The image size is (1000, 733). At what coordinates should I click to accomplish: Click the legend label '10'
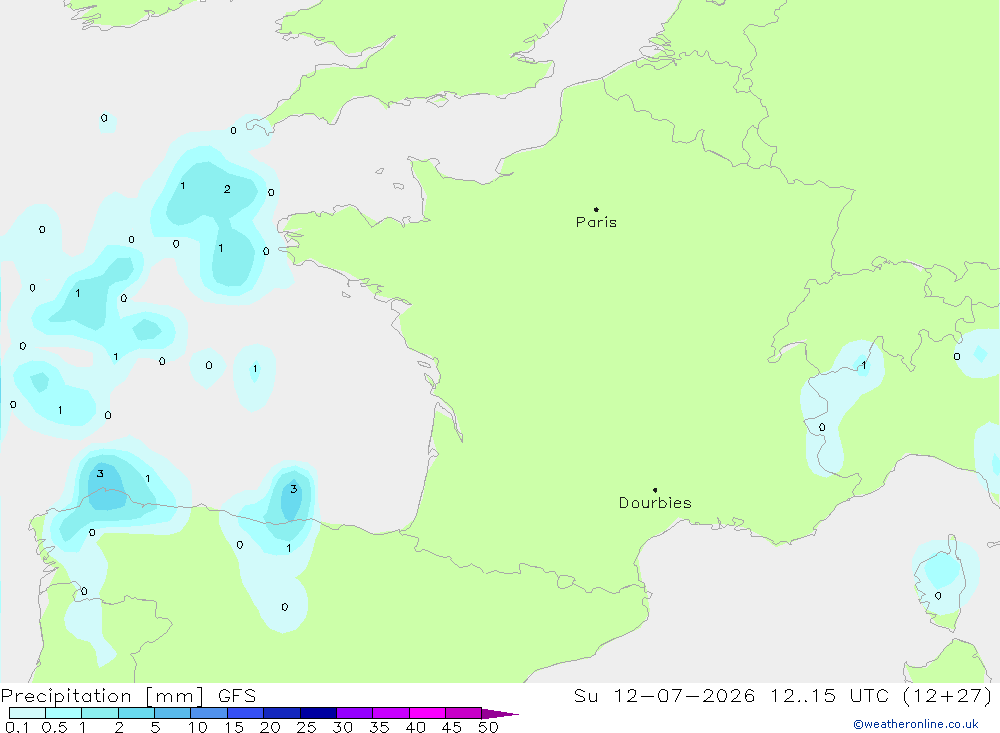click(198, 727)
